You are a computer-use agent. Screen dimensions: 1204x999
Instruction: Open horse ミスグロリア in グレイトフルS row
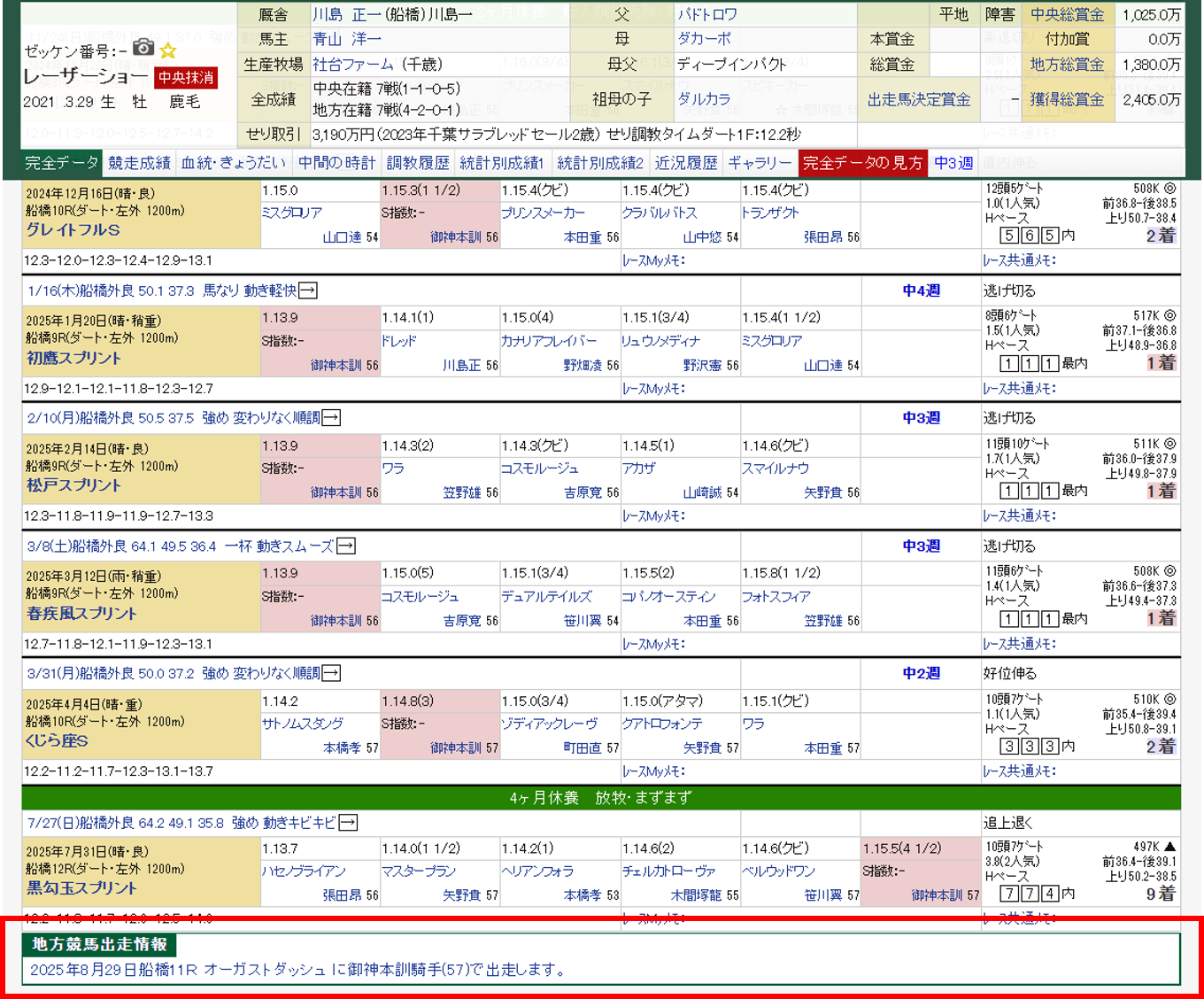tap(292, 213)
